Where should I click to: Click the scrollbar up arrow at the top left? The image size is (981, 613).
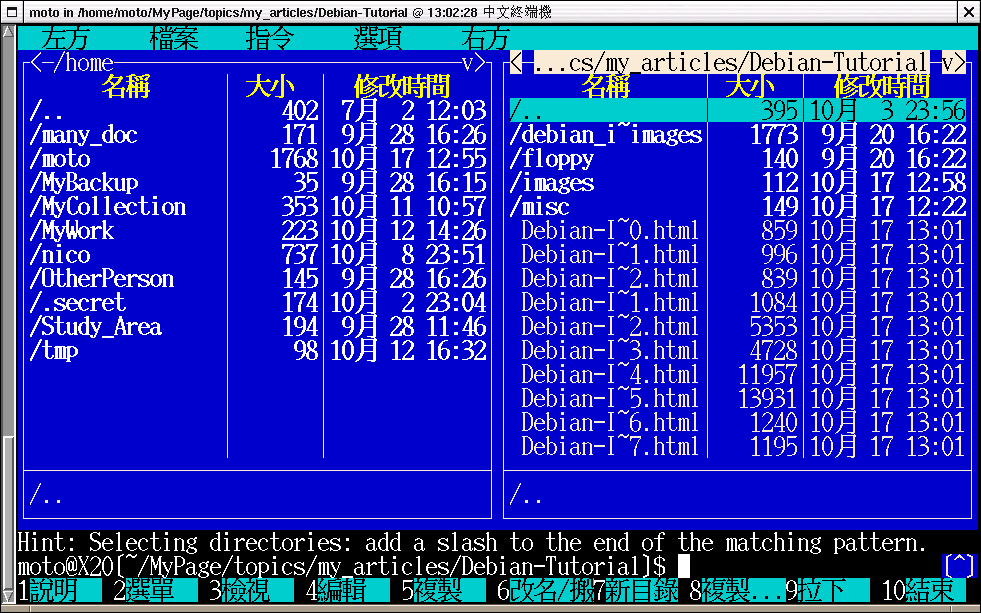[x=8, y=31]
